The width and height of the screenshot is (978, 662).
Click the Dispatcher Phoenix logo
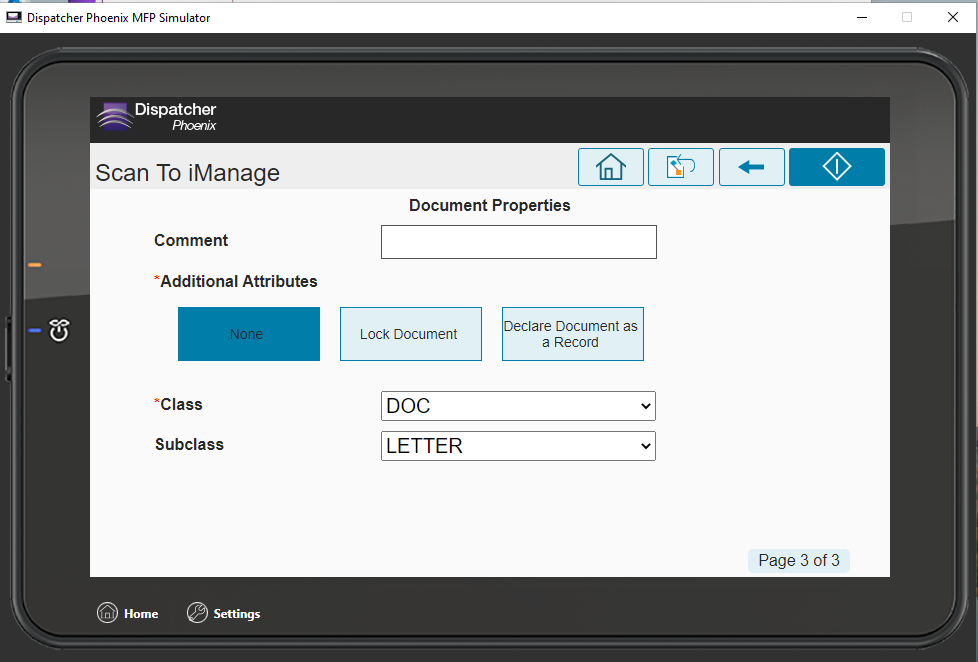(156, 117)
